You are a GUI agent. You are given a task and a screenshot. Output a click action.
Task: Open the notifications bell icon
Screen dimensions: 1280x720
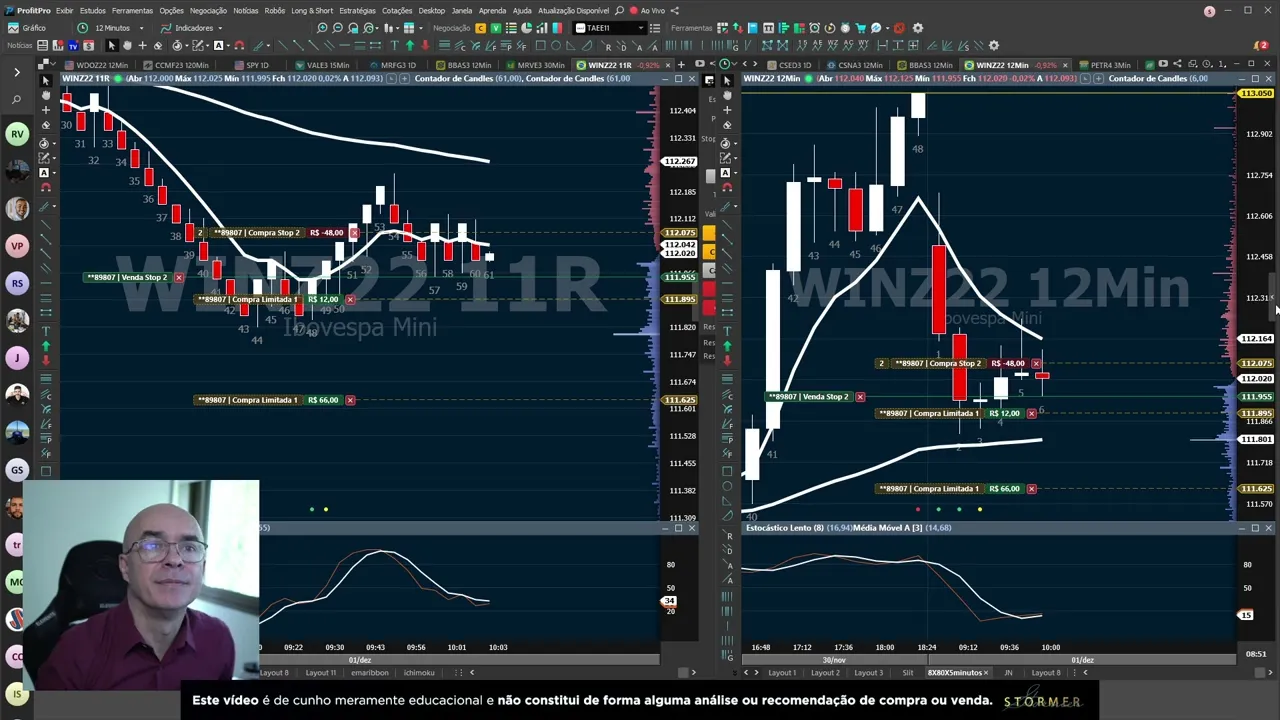pos(1259,45)
